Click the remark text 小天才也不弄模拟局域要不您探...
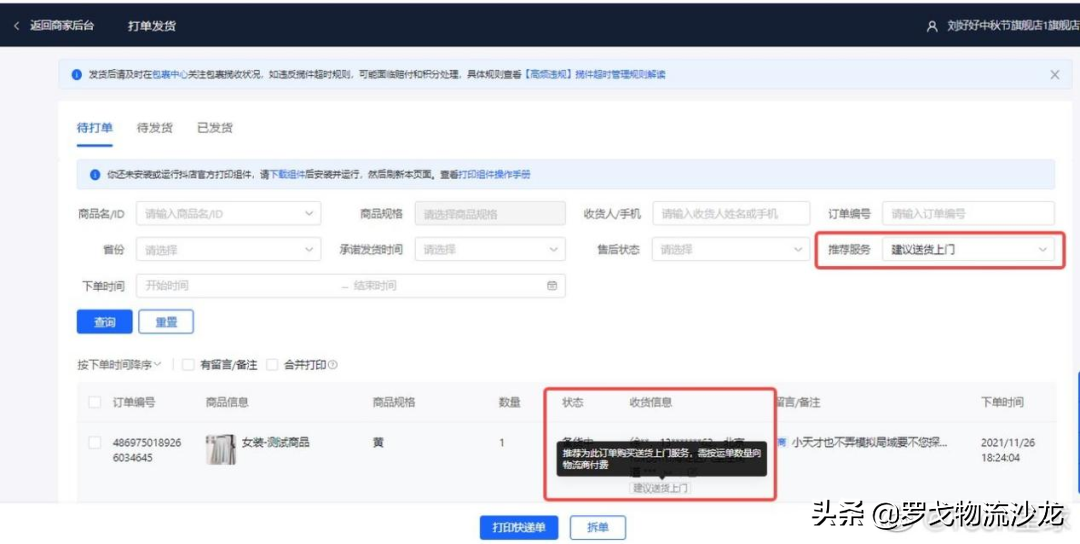The height and width of the screenshot is (544, 1080). (x=869, y=442)
